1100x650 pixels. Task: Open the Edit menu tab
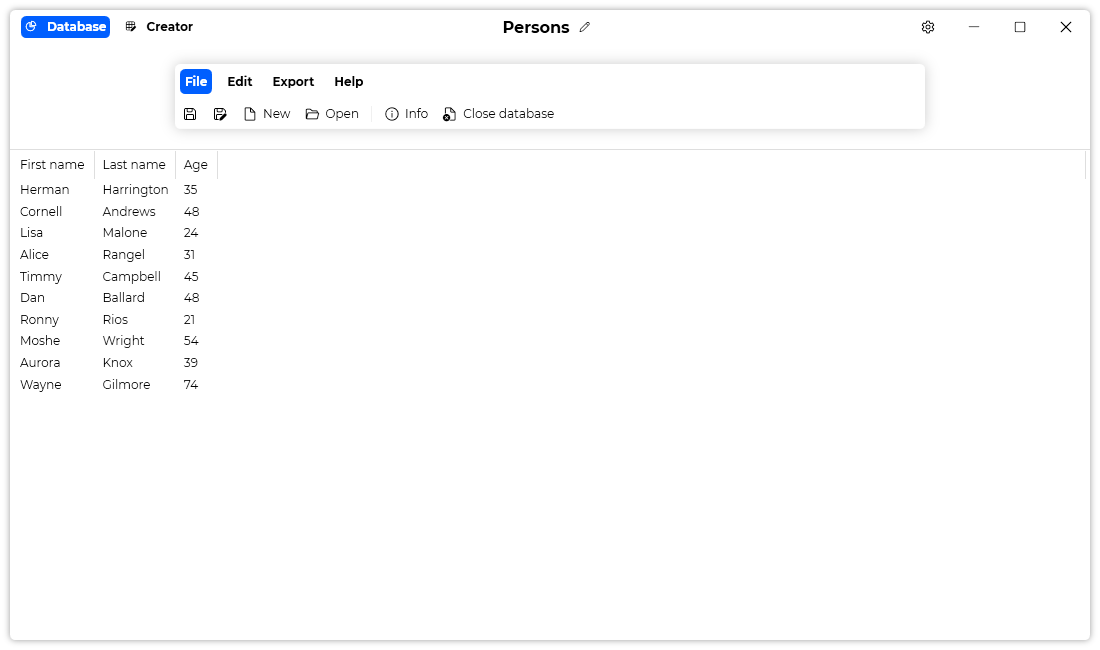point(240,81)
